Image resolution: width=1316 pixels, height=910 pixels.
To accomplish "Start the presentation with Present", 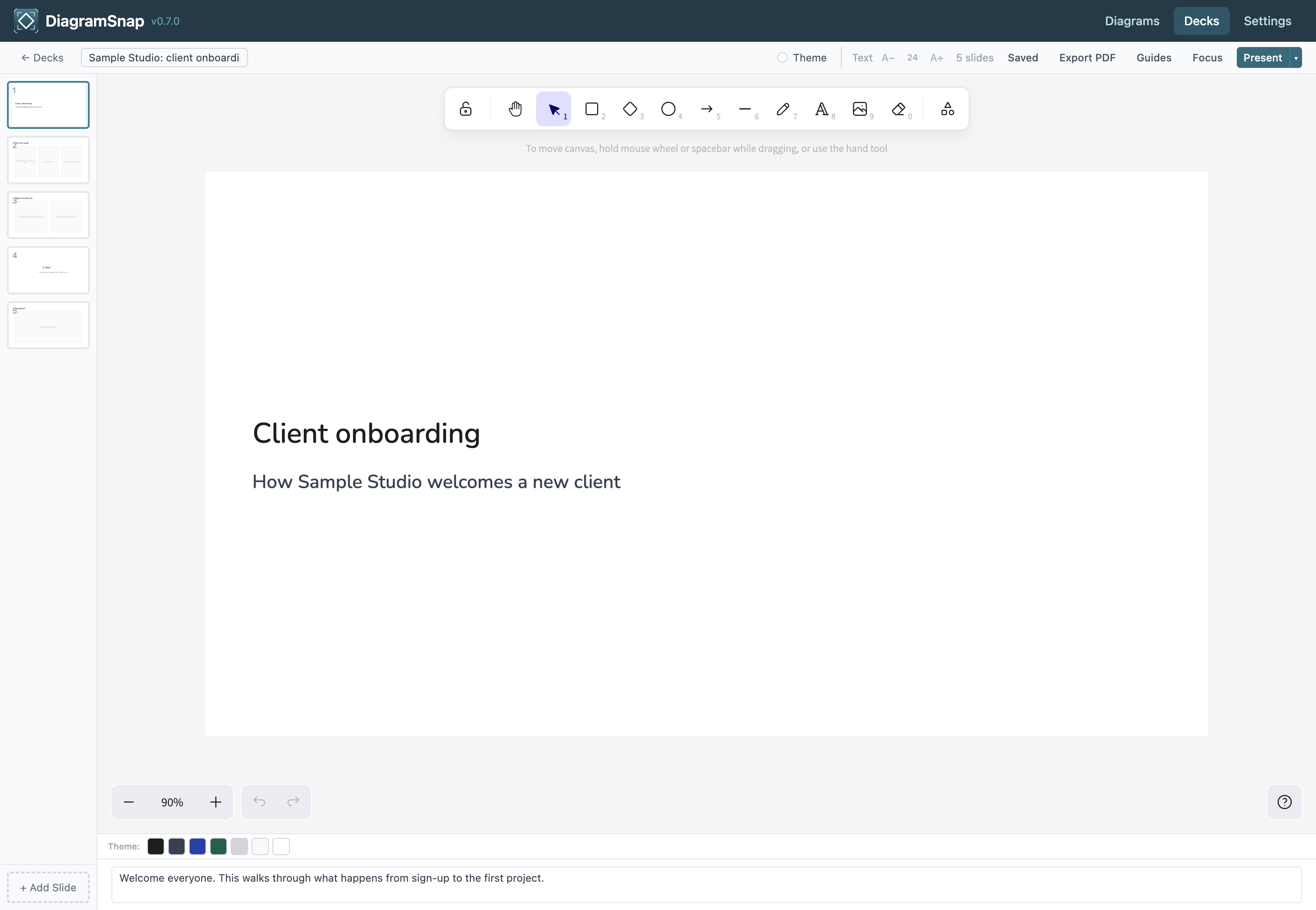I will (x=1262, y=57).
